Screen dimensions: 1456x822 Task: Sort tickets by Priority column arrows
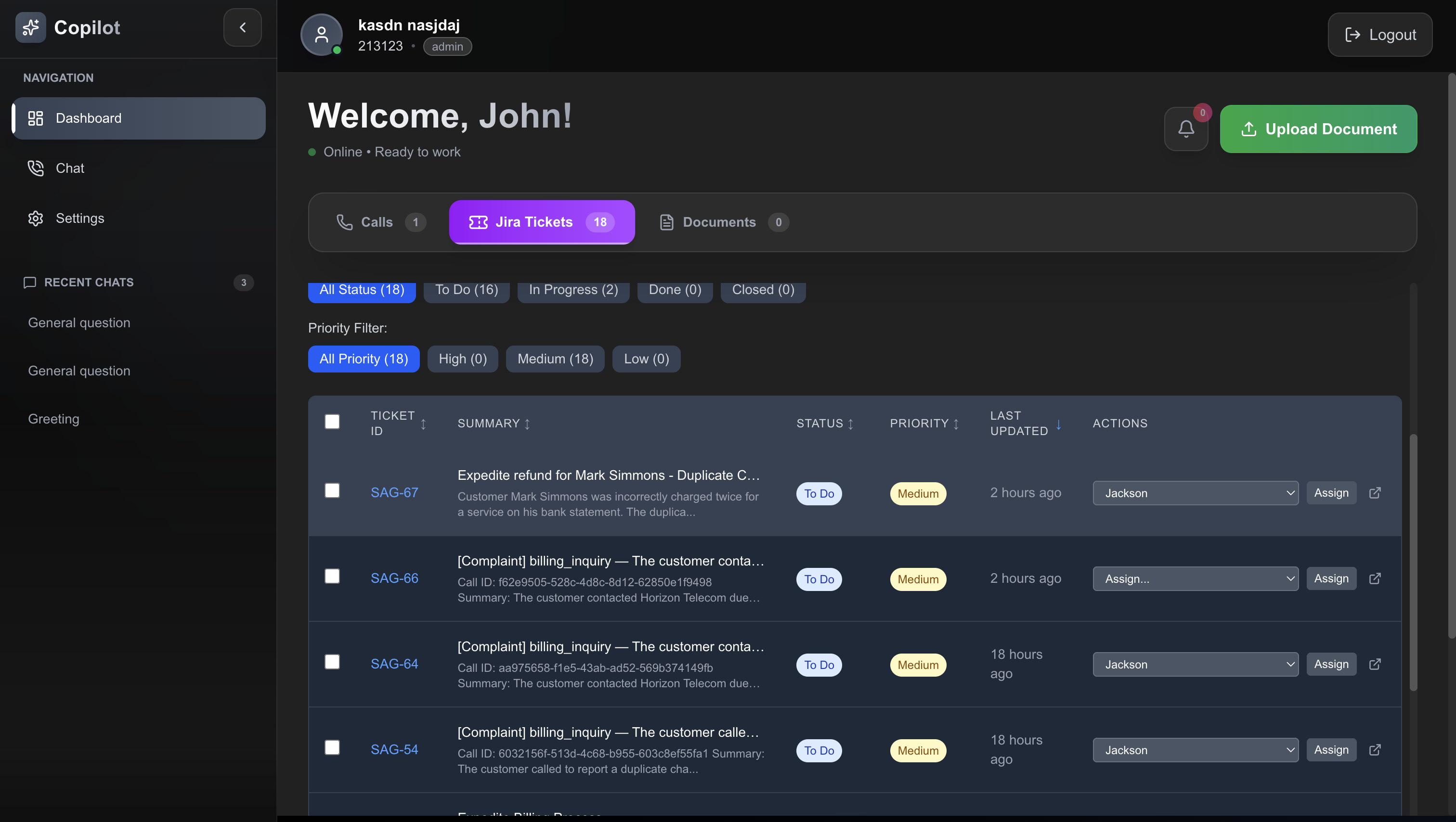point(956,424)
